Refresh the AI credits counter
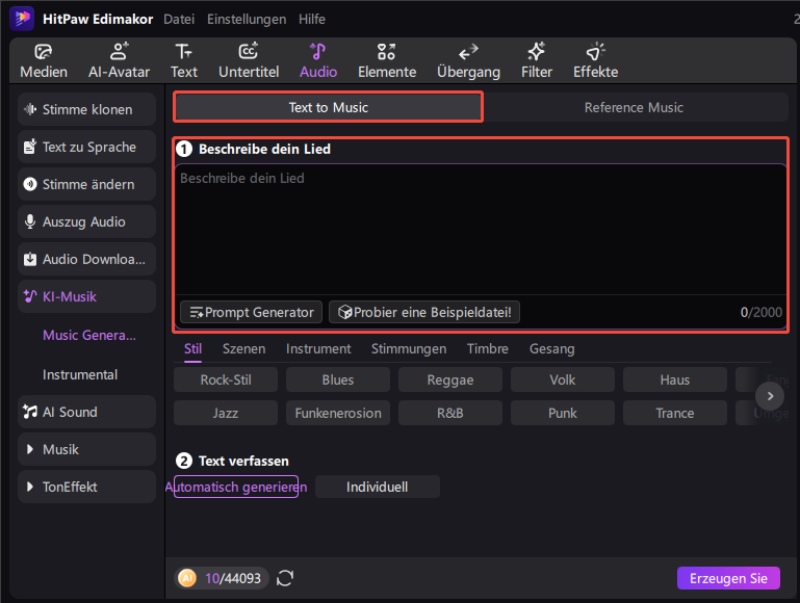Image resolution: width=800 pixels, height=603 pixels. tap(285, 578)
